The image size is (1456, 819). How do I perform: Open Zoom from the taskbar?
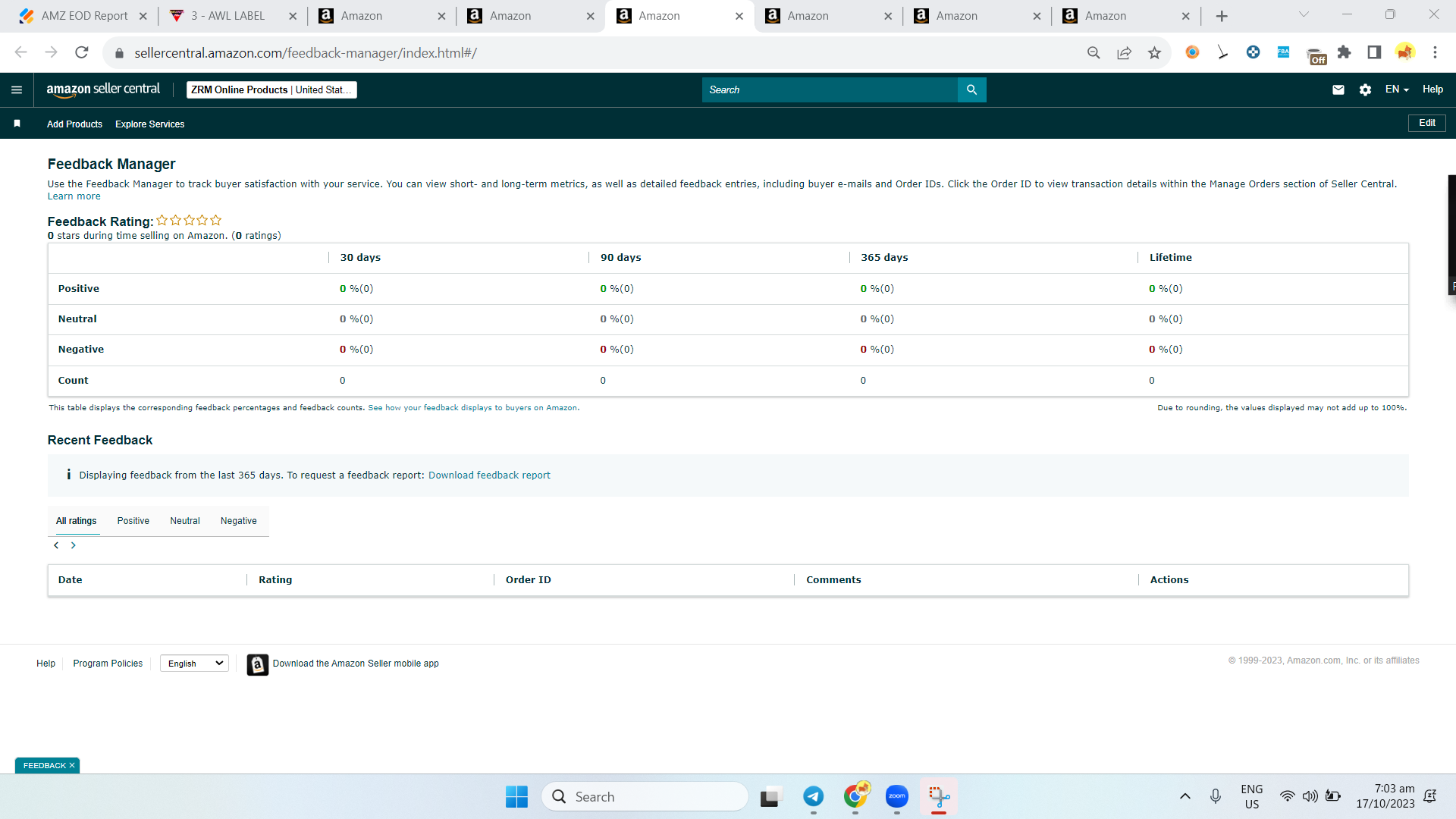897,796
